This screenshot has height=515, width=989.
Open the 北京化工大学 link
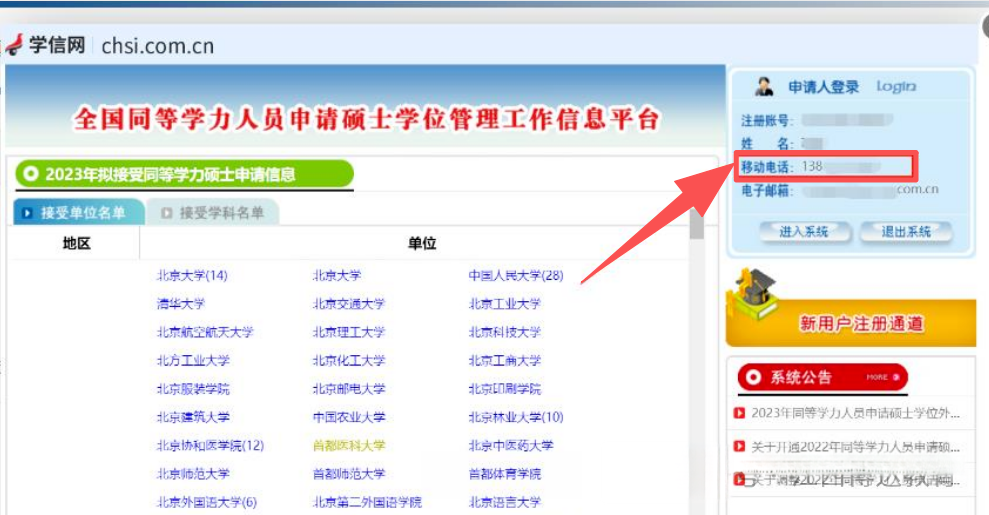tap(349, 361)
